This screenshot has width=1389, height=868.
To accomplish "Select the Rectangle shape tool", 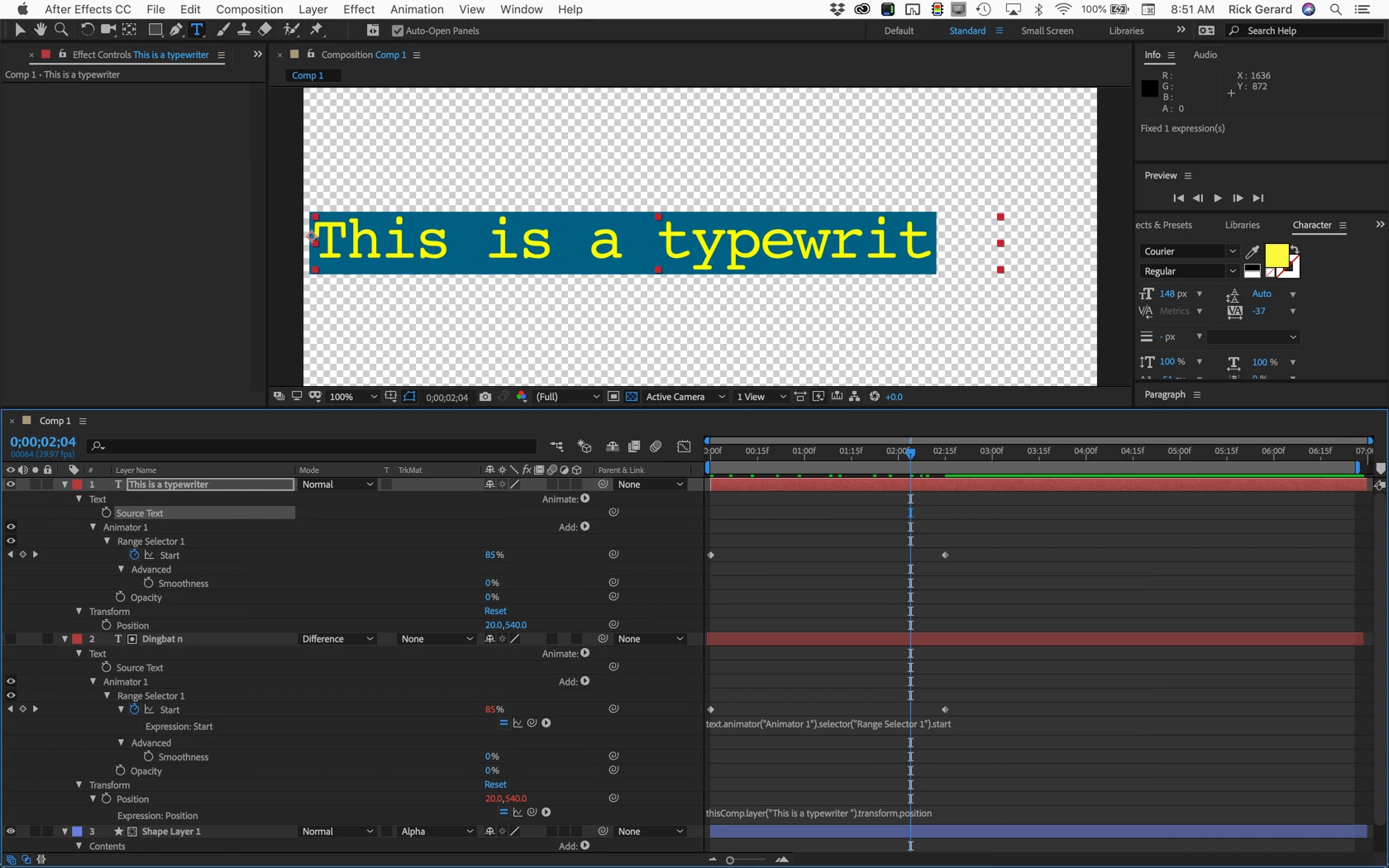I will [155, 30].
